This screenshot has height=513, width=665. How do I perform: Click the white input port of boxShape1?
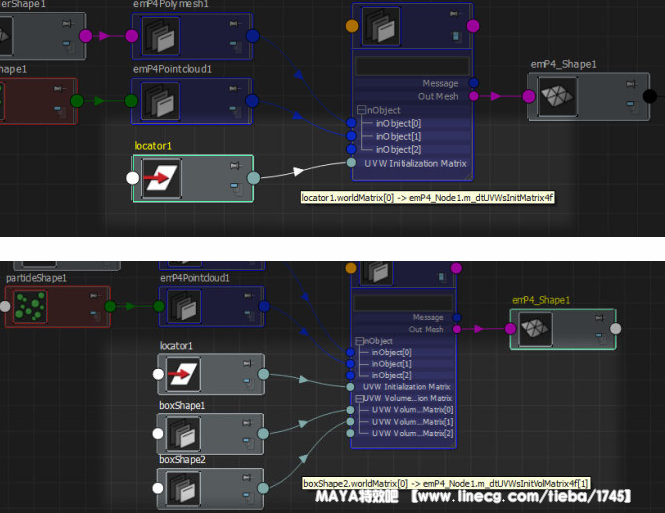[x=157, y=435]
